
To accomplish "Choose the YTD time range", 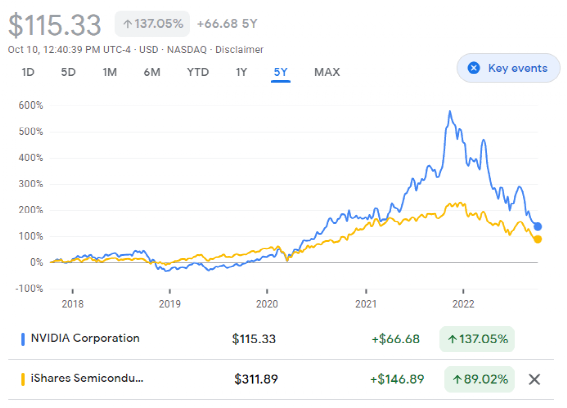I will point(198,72).
